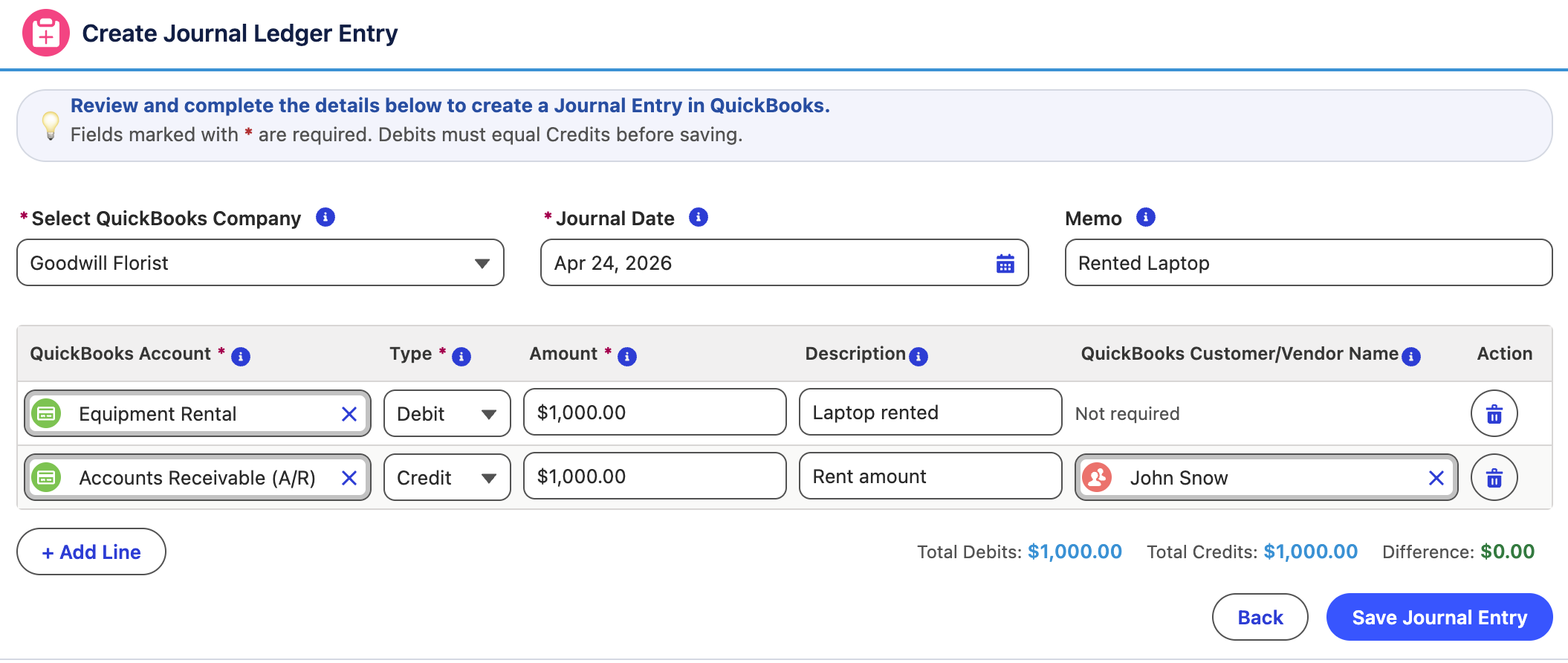Show info for Description column
Screen dimensions: 1568x663
(919, 357)
